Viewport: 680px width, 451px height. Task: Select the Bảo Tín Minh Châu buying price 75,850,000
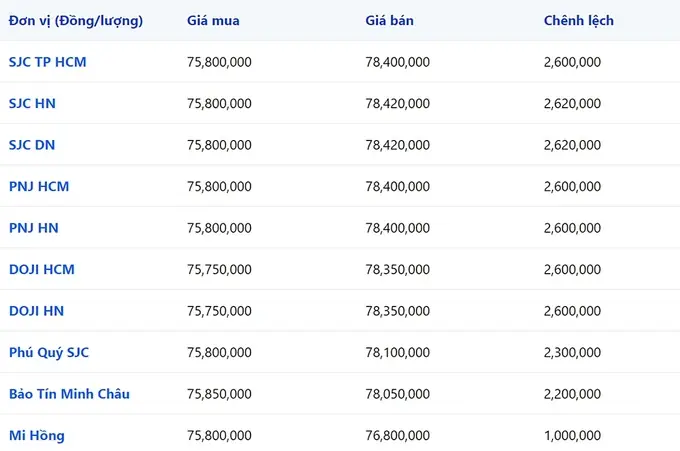219,394
